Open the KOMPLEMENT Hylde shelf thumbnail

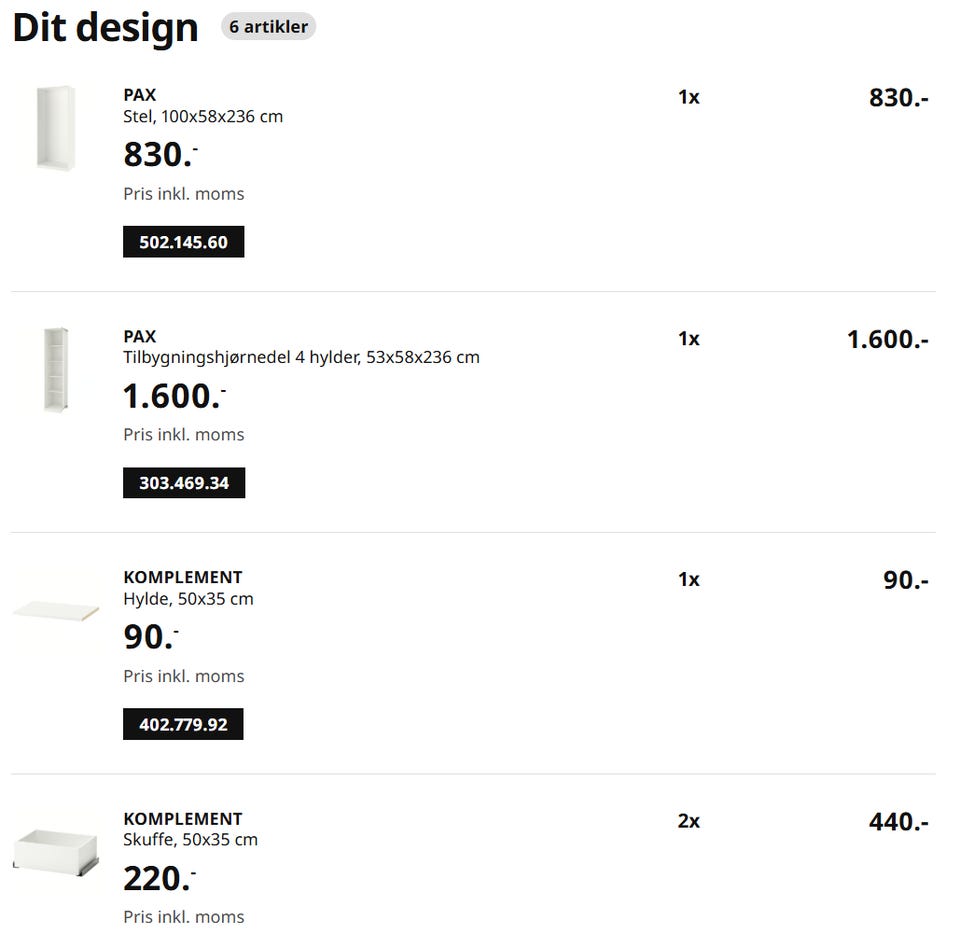pyautogui.click(x=56, y=610)
